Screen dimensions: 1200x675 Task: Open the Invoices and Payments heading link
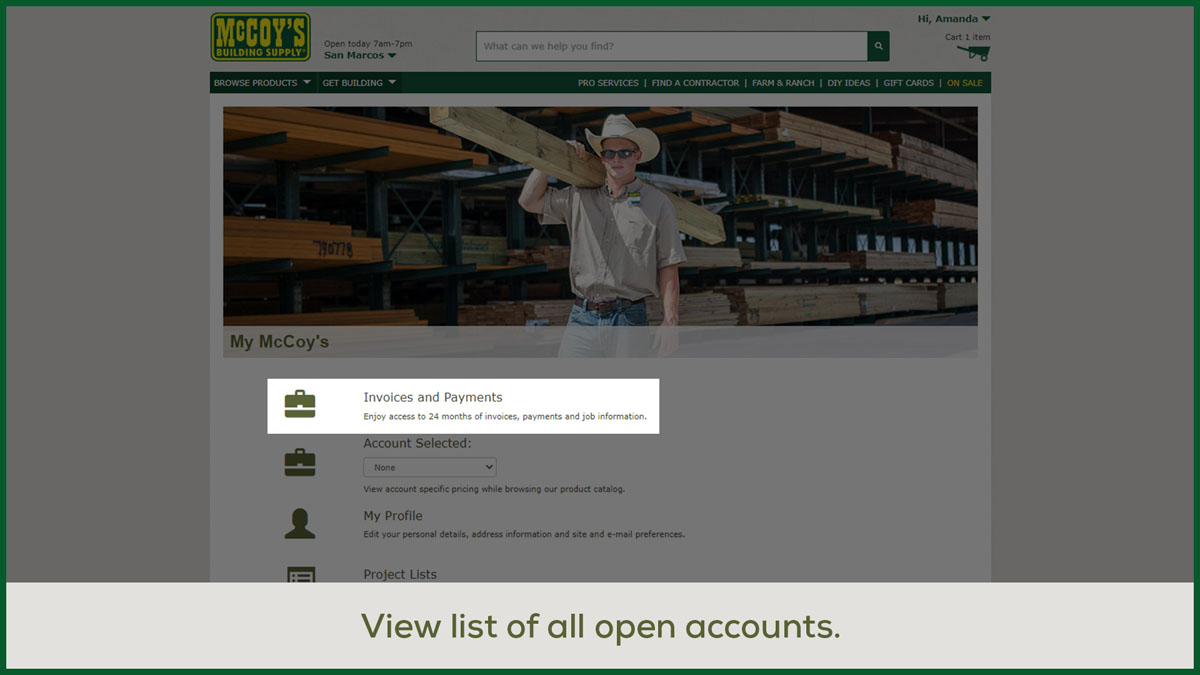[432, 397]
